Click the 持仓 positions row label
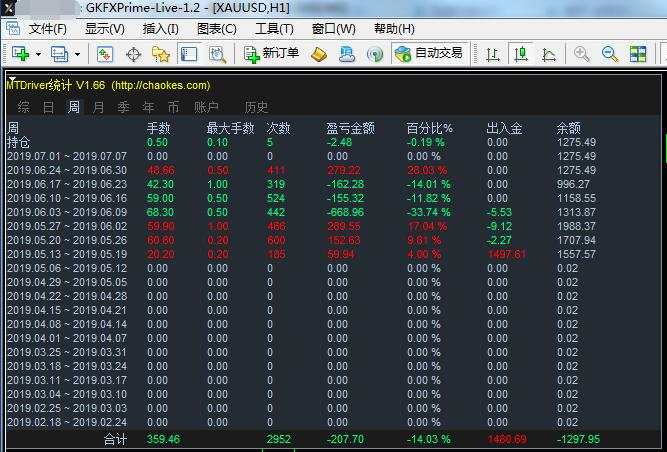This screenshot has height=452, width=667. (19, 142)
